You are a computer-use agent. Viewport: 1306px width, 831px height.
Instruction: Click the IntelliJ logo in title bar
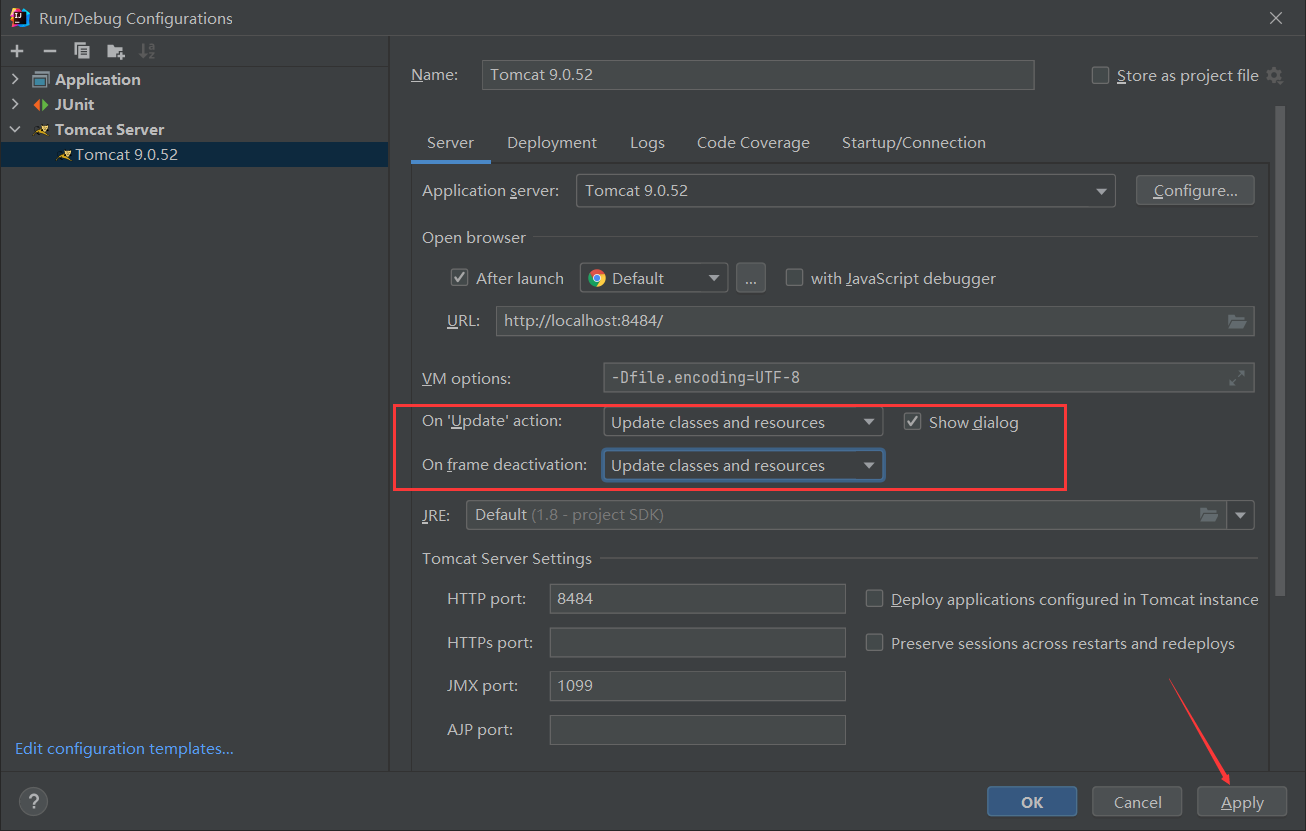(19, 18)
